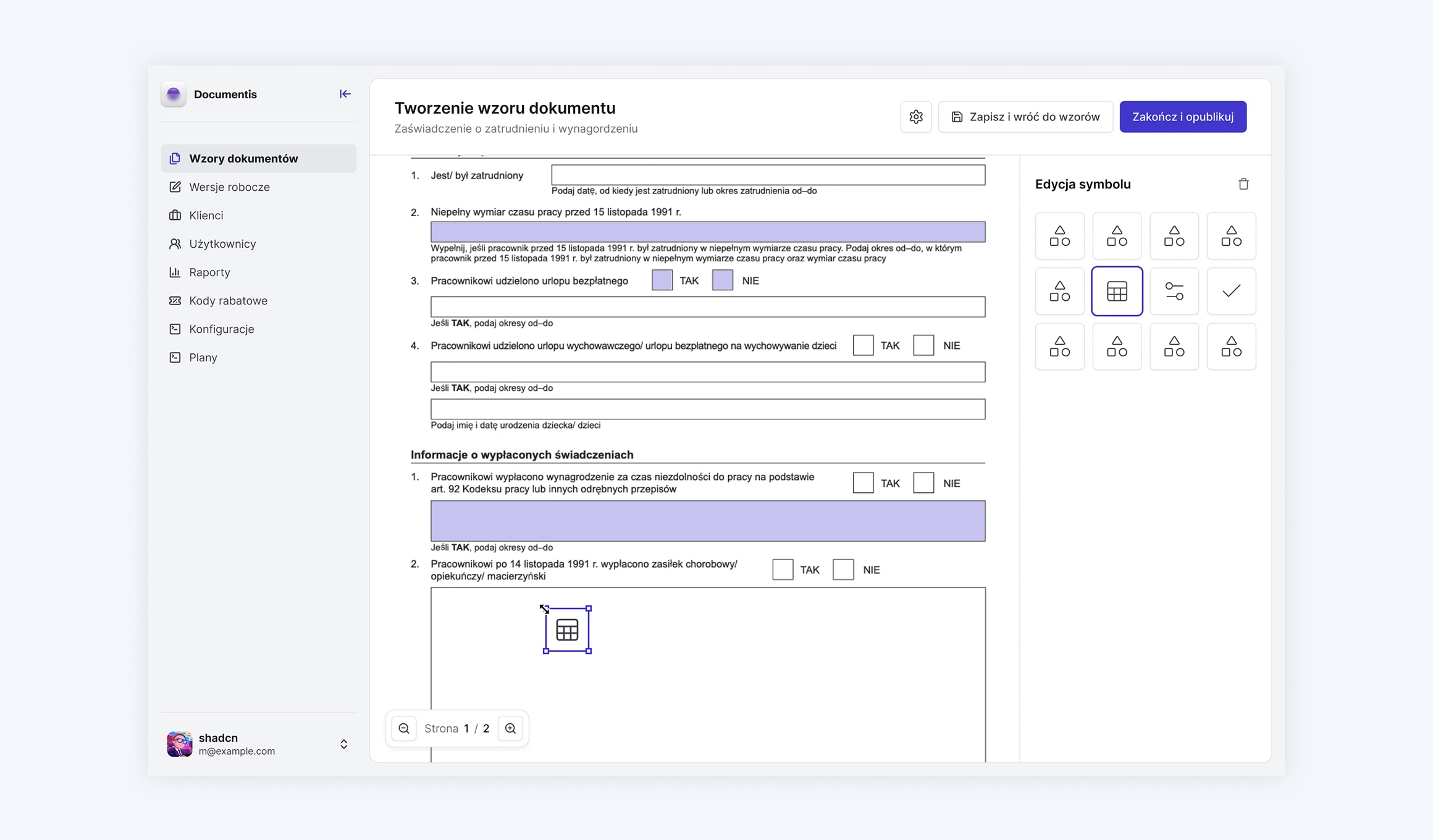Open Klienci section

coord(259,216)
